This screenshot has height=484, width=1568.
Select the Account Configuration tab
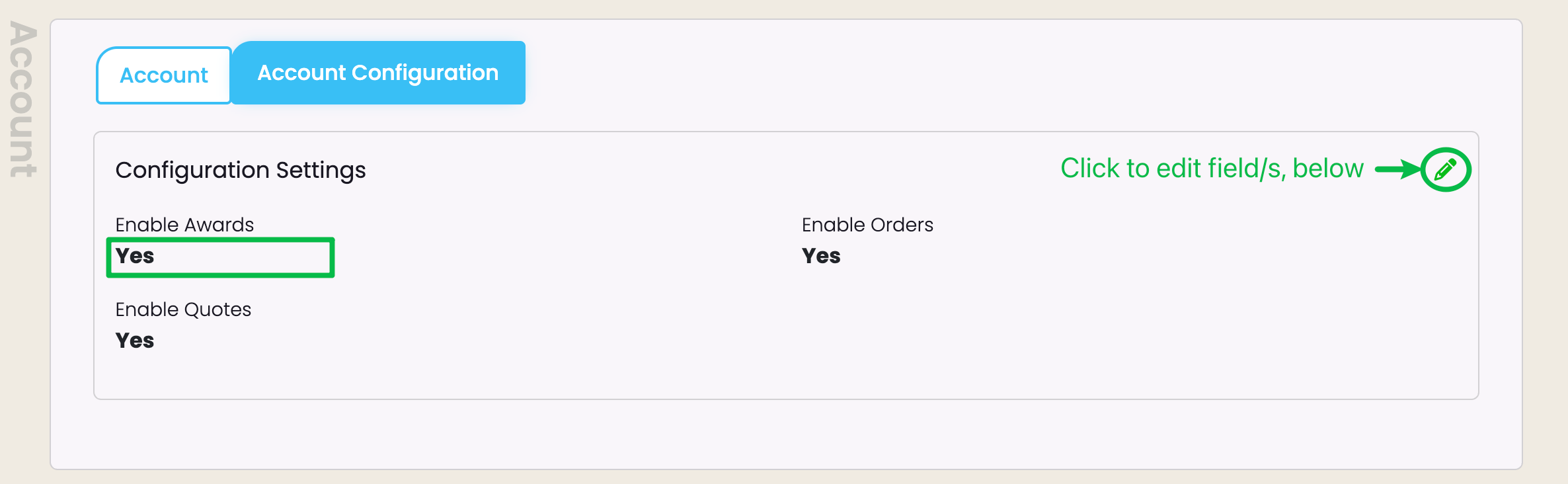(377, 73)
